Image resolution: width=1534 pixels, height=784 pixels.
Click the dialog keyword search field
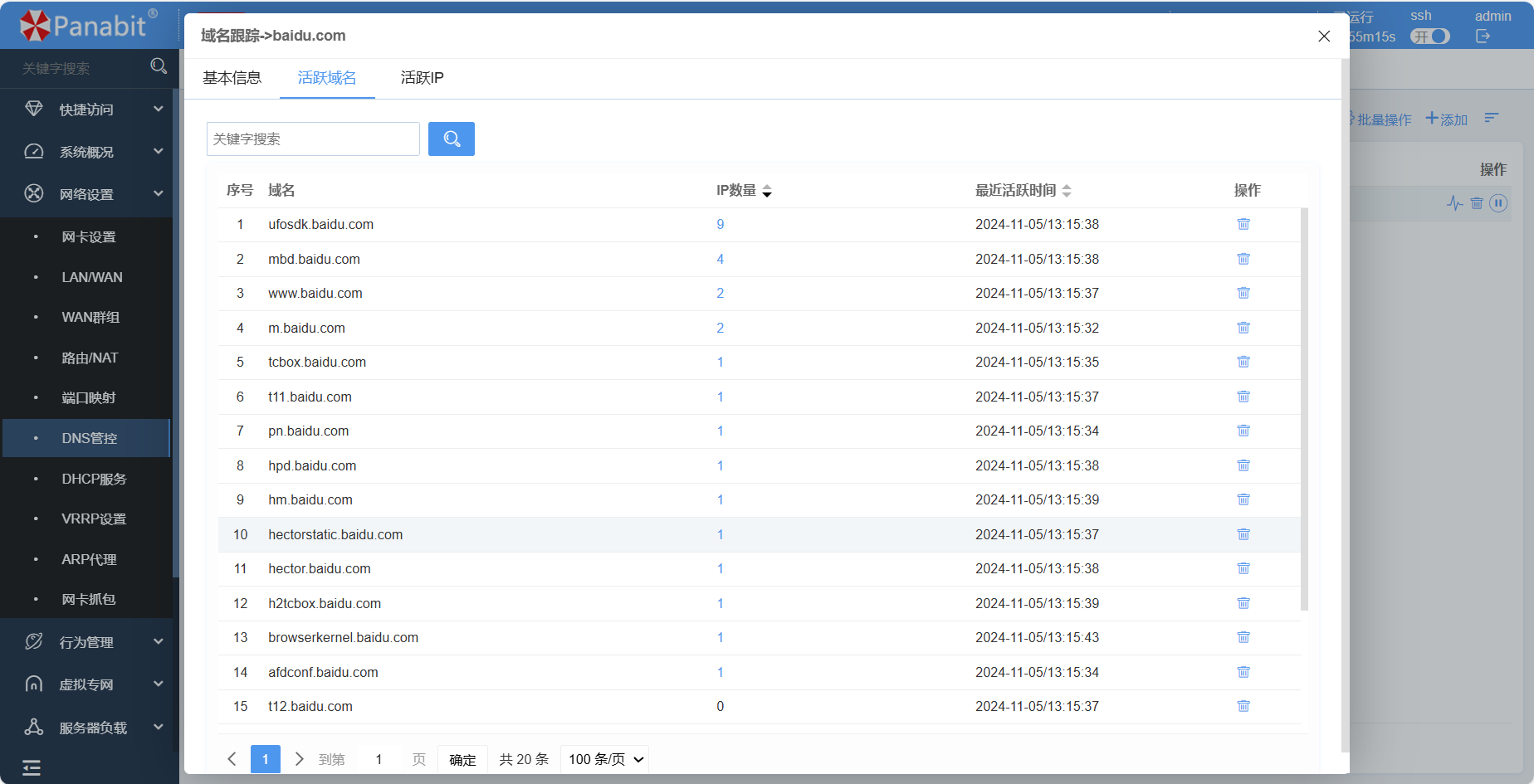click(313, 139)
